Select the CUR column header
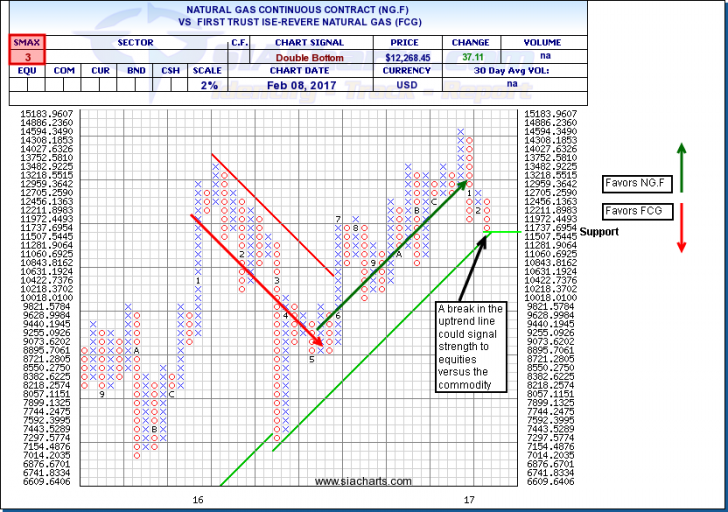The width and height of the screenshot is (728, 512). point(100,71)
